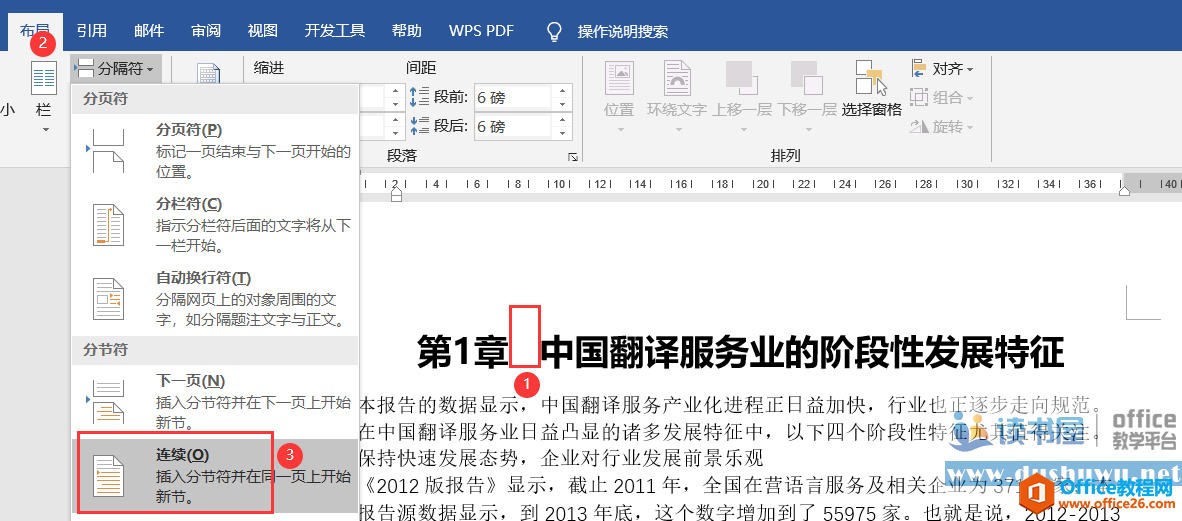The height and width of the screenshot is (521, 1182).
Task: Click the text wrapping icon beside 自动换行符(T)
Action: click(x=108, y=299)
